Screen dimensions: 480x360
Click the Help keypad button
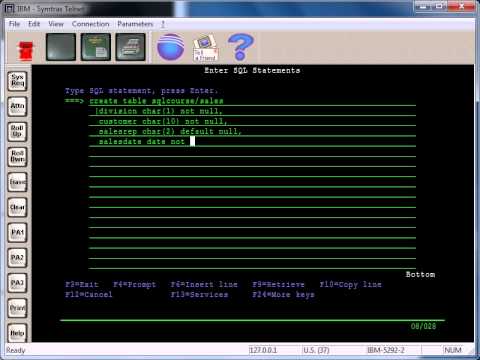click(x=17, y=333)
